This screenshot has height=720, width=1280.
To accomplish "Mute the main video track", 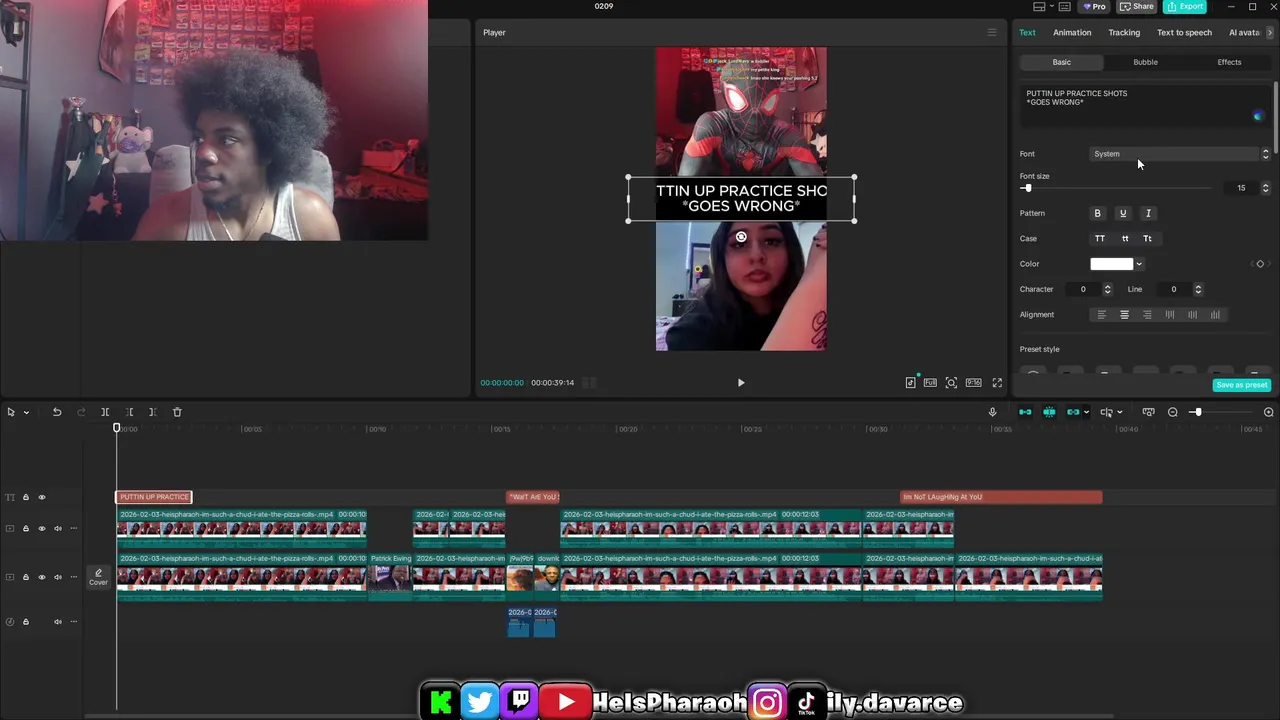I will 58,577.
